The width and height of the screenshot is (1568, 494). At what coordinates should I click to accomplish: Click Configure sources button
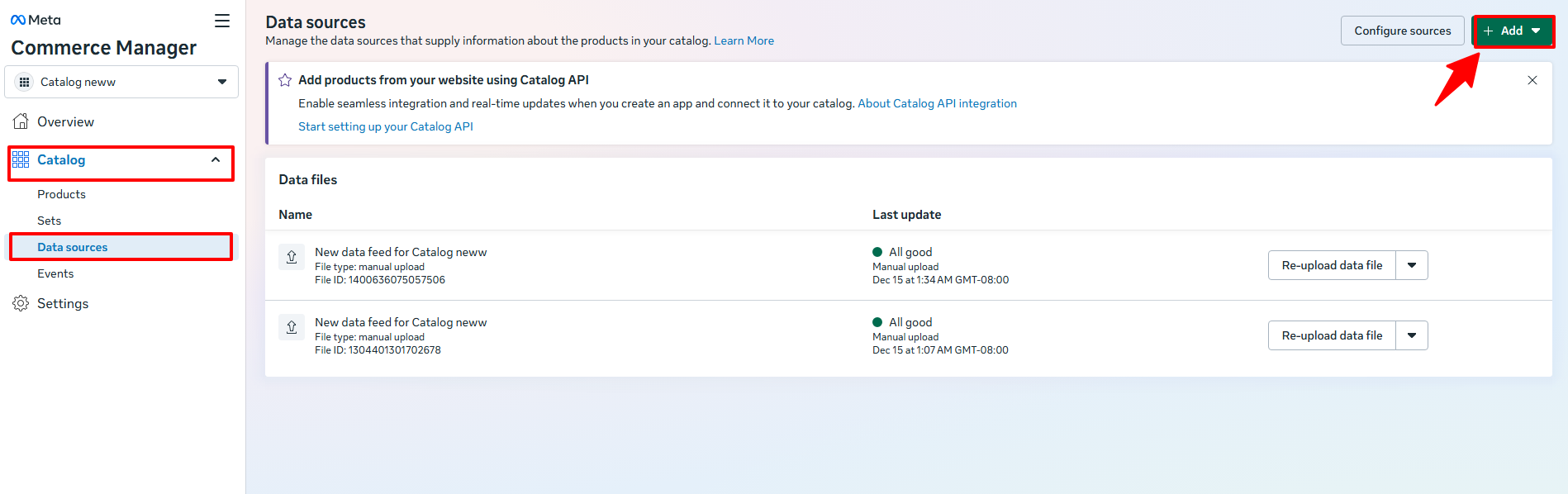click(x=1402, y=31)
